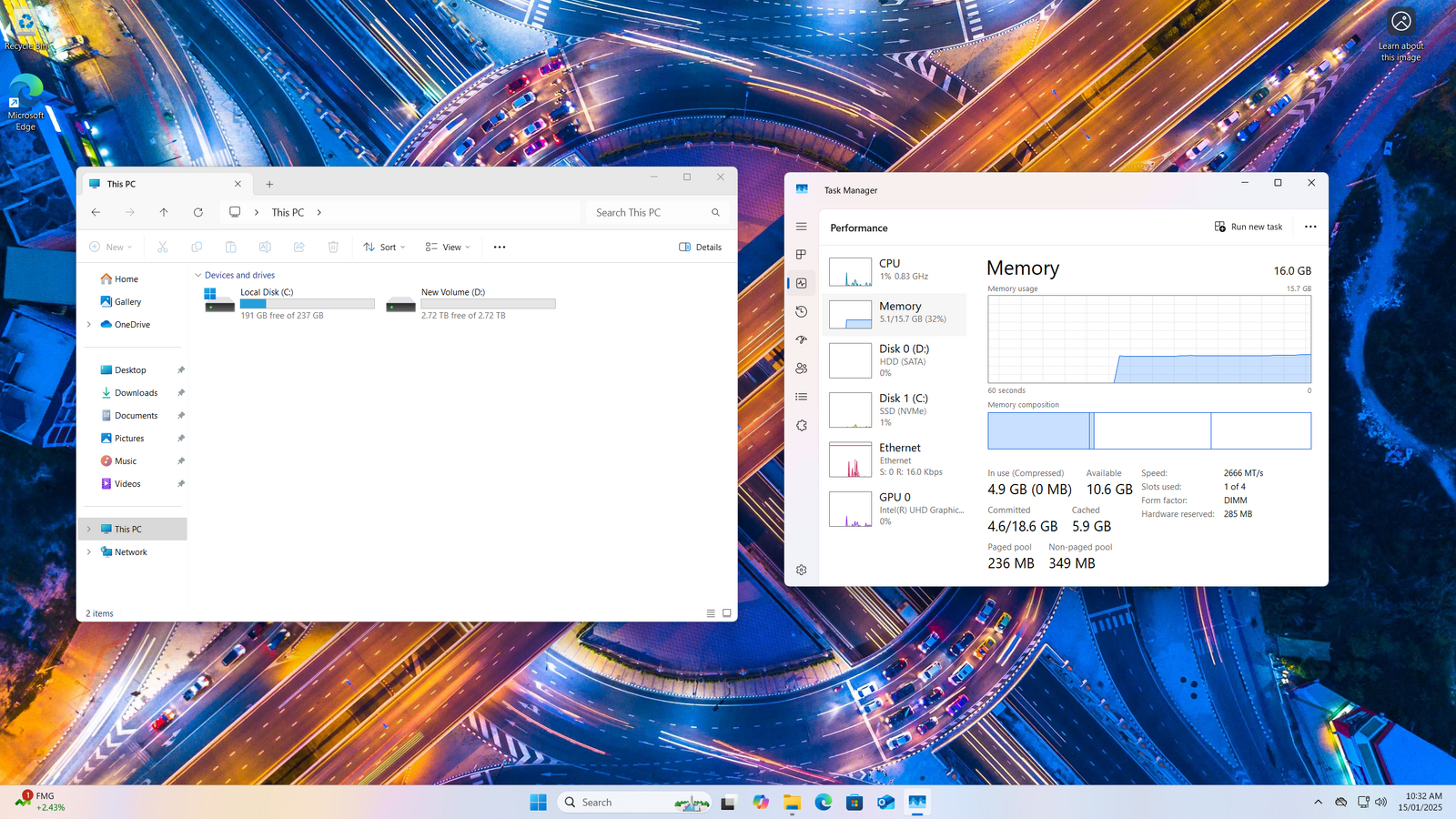Open Processes page in Task Manager sidebar

[x=801, y=255]
